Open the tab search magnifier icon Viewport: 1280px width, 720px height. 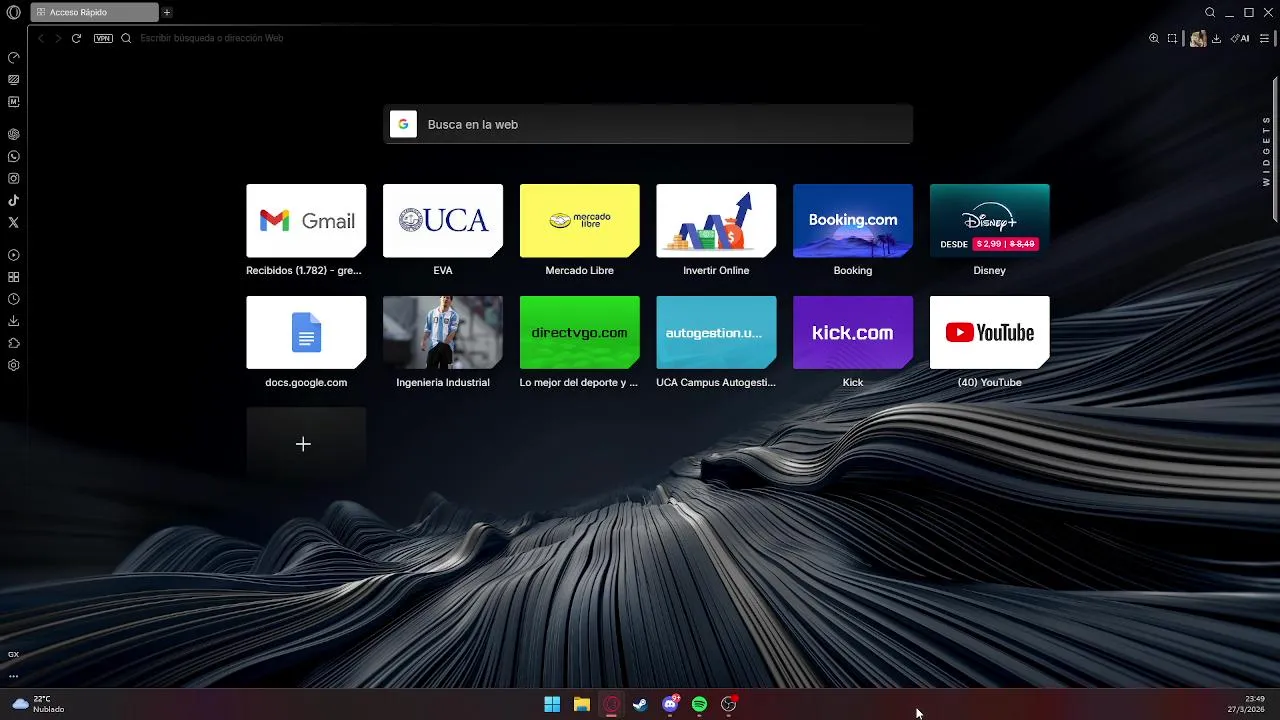[x=1210, y=13]
